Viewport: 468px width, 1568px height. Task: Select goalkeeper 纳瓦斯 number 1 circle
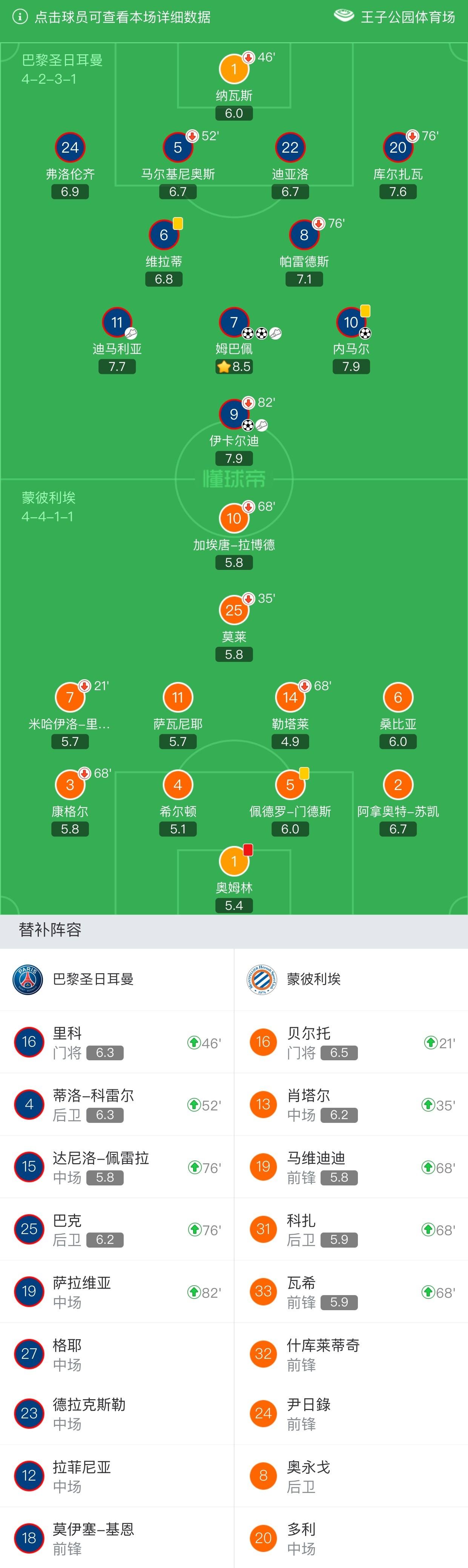coord(234,69)
